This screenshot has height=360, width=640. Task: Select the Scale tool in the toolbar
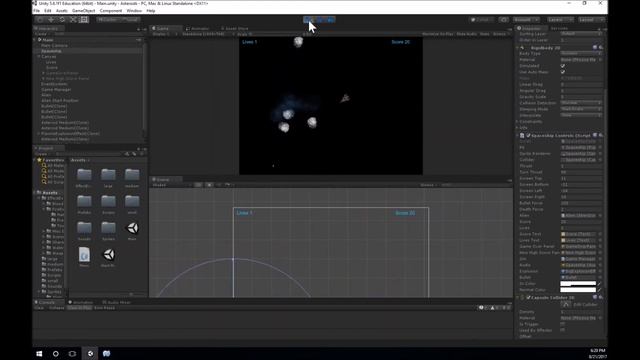point(73,19)
